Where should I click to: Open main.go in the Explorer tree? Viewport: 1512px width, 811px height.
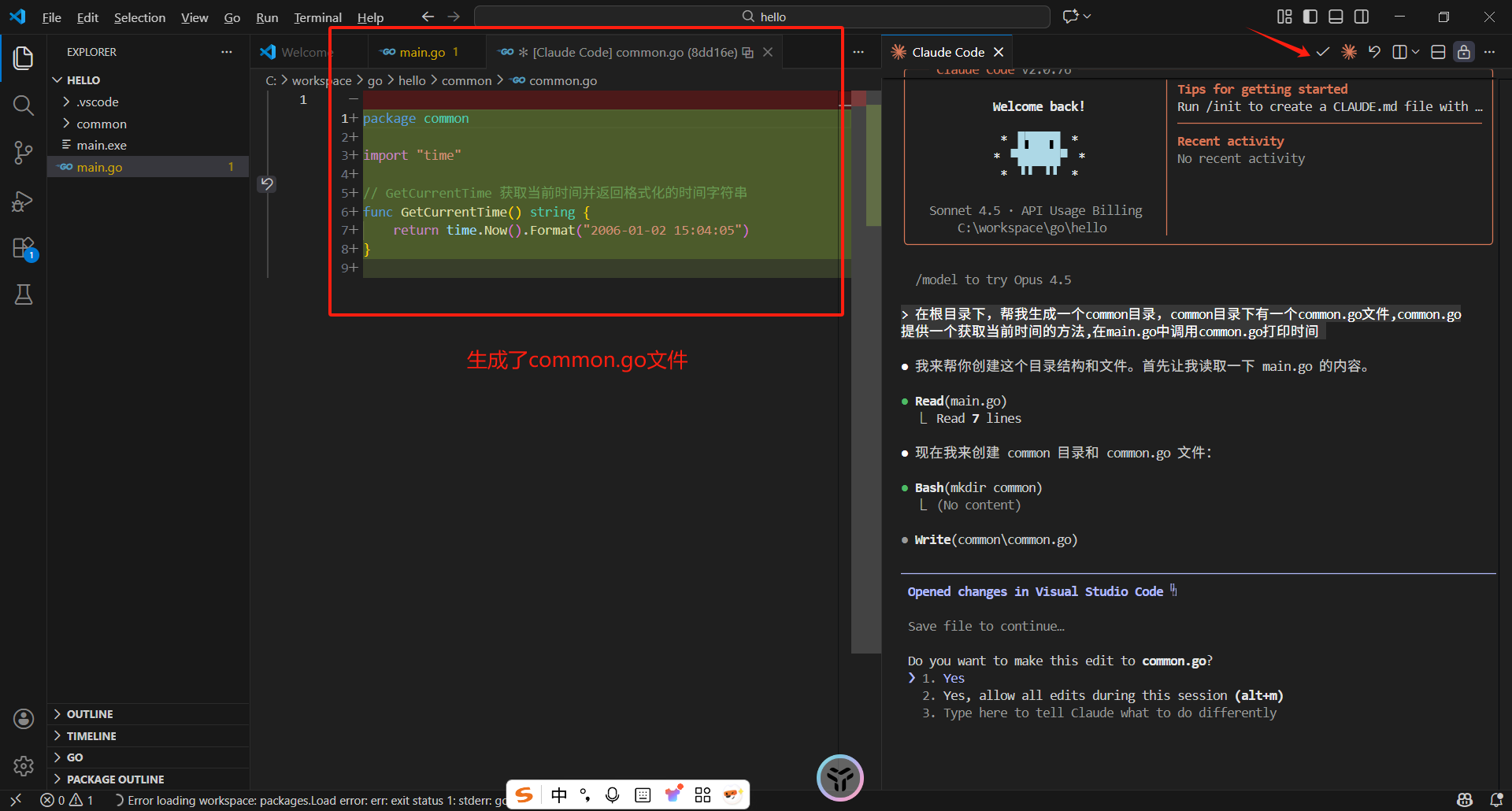pyautogui.click(x=149, y=167)
